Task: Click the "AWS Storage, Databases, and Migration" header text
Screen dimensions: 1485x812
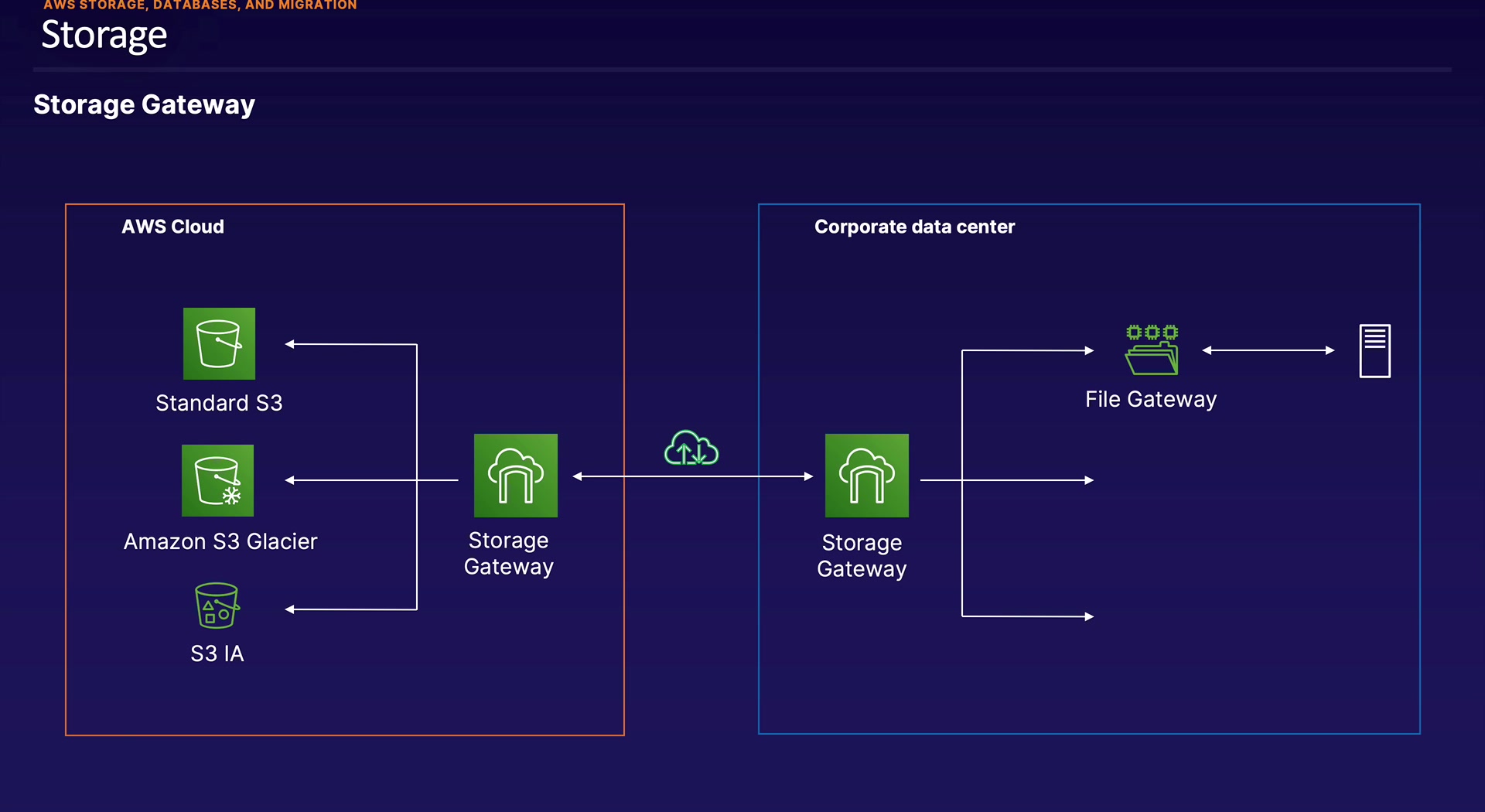Action: click(200, 5)
